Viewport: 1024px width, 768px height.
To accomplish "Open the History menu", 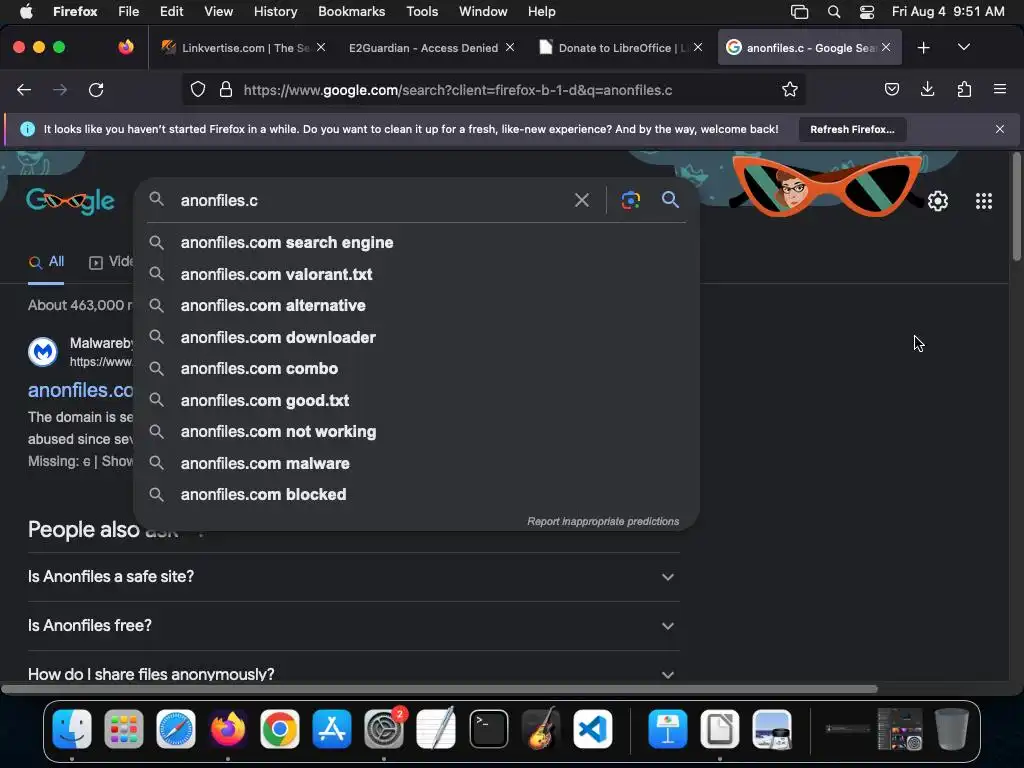I will (275, 12).
